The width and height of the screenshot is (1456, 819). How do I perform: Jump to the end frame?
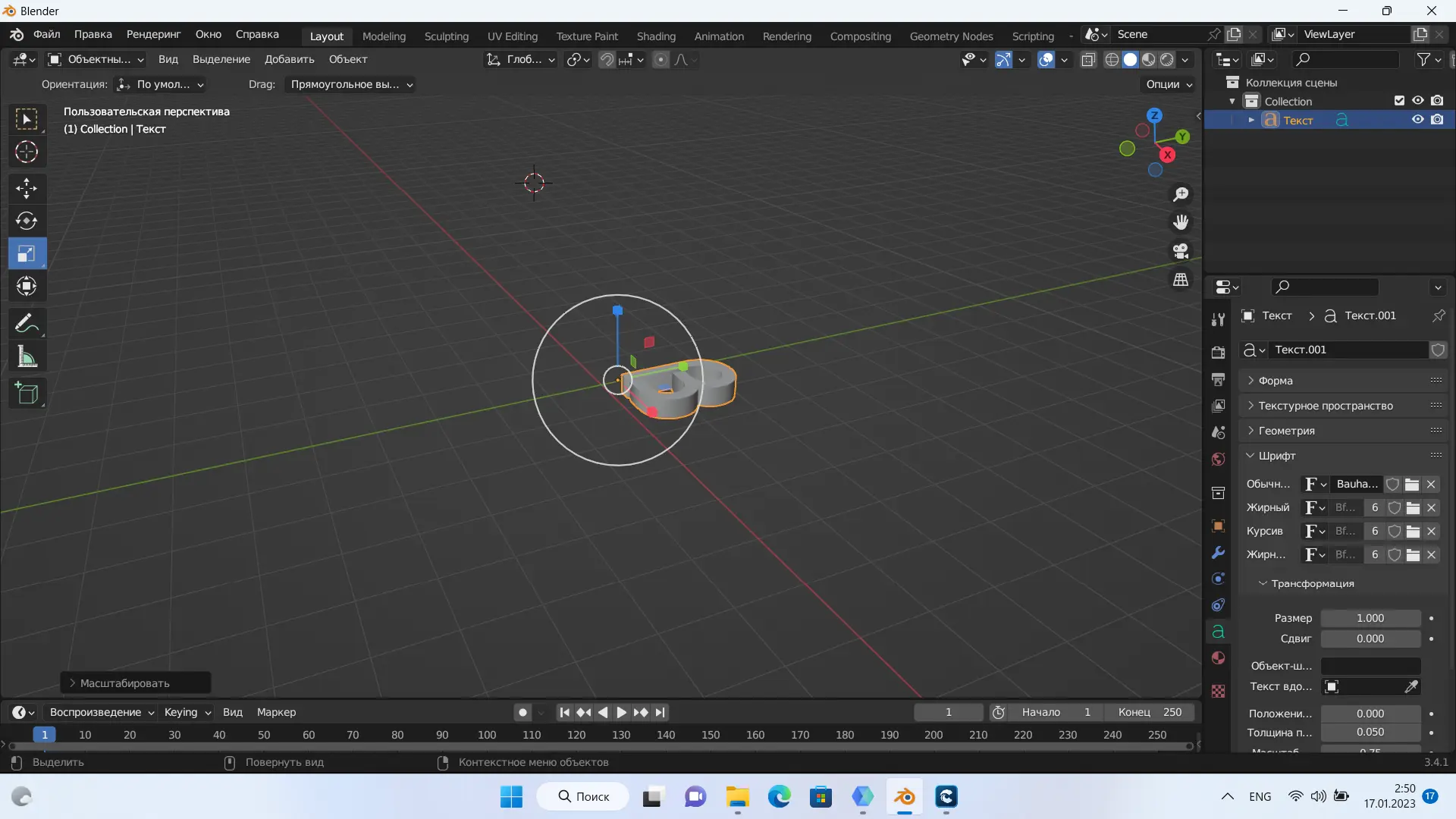click(x=660, y=712)
